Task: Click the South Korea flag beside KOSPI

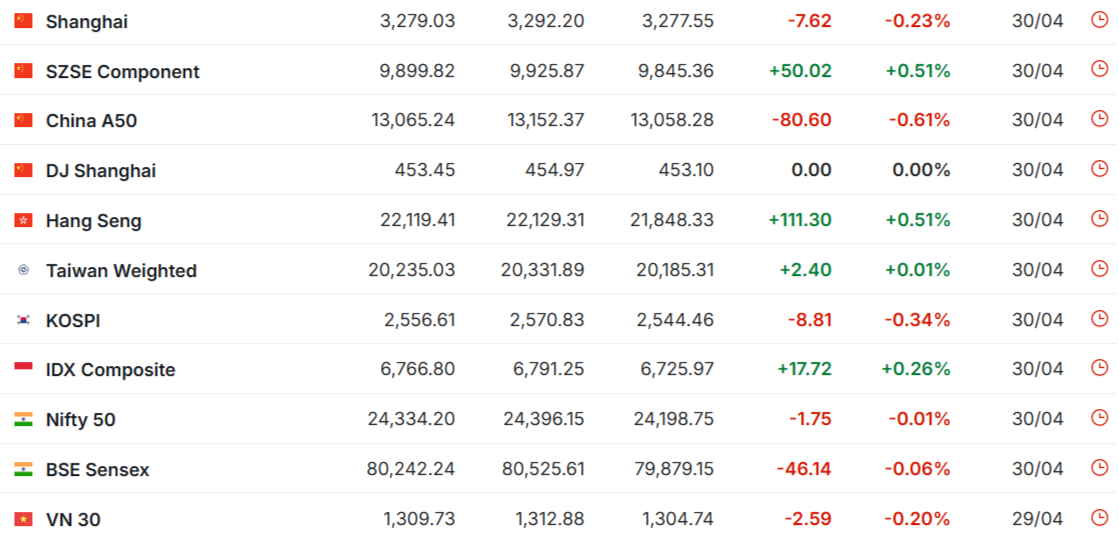Action: click(24, 320)
